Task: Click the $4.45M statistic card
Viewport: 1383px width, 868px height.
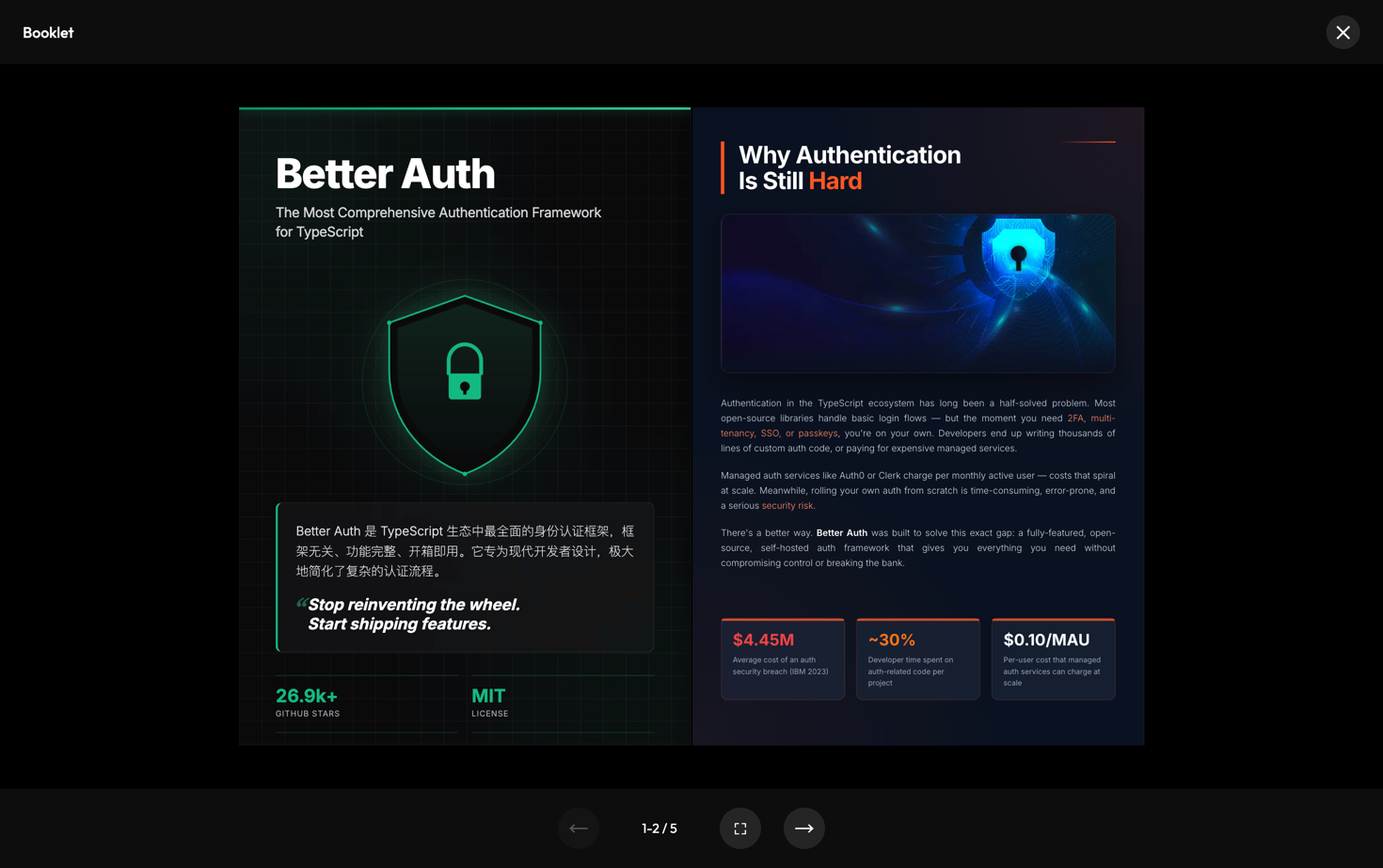Action: pyautogui.click(x=782, y=658)
